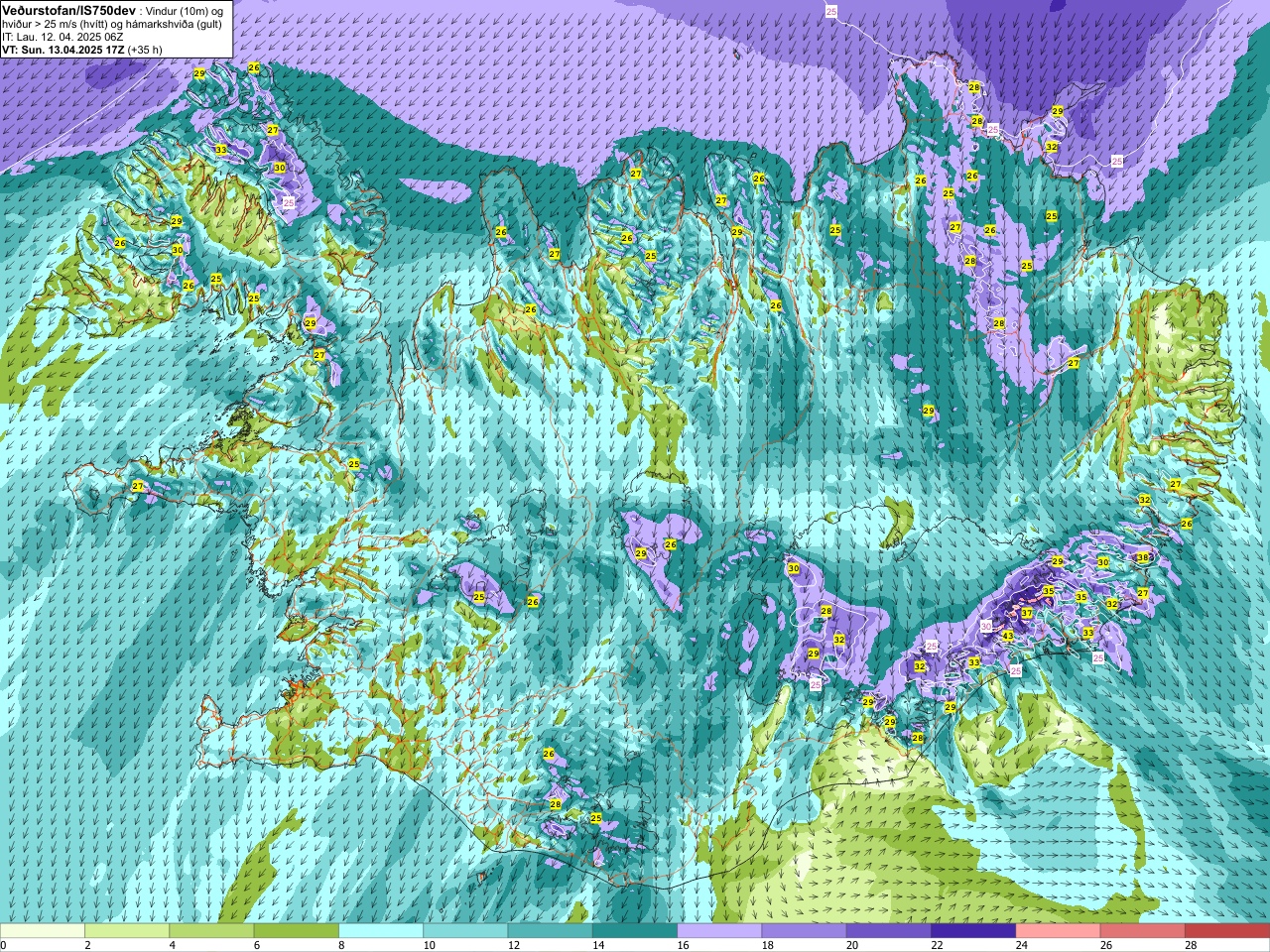The height and width of the screenshot is (952, 1270).
Task: Pick the light green 2–4 legend swatch
Action: (127, 931)
